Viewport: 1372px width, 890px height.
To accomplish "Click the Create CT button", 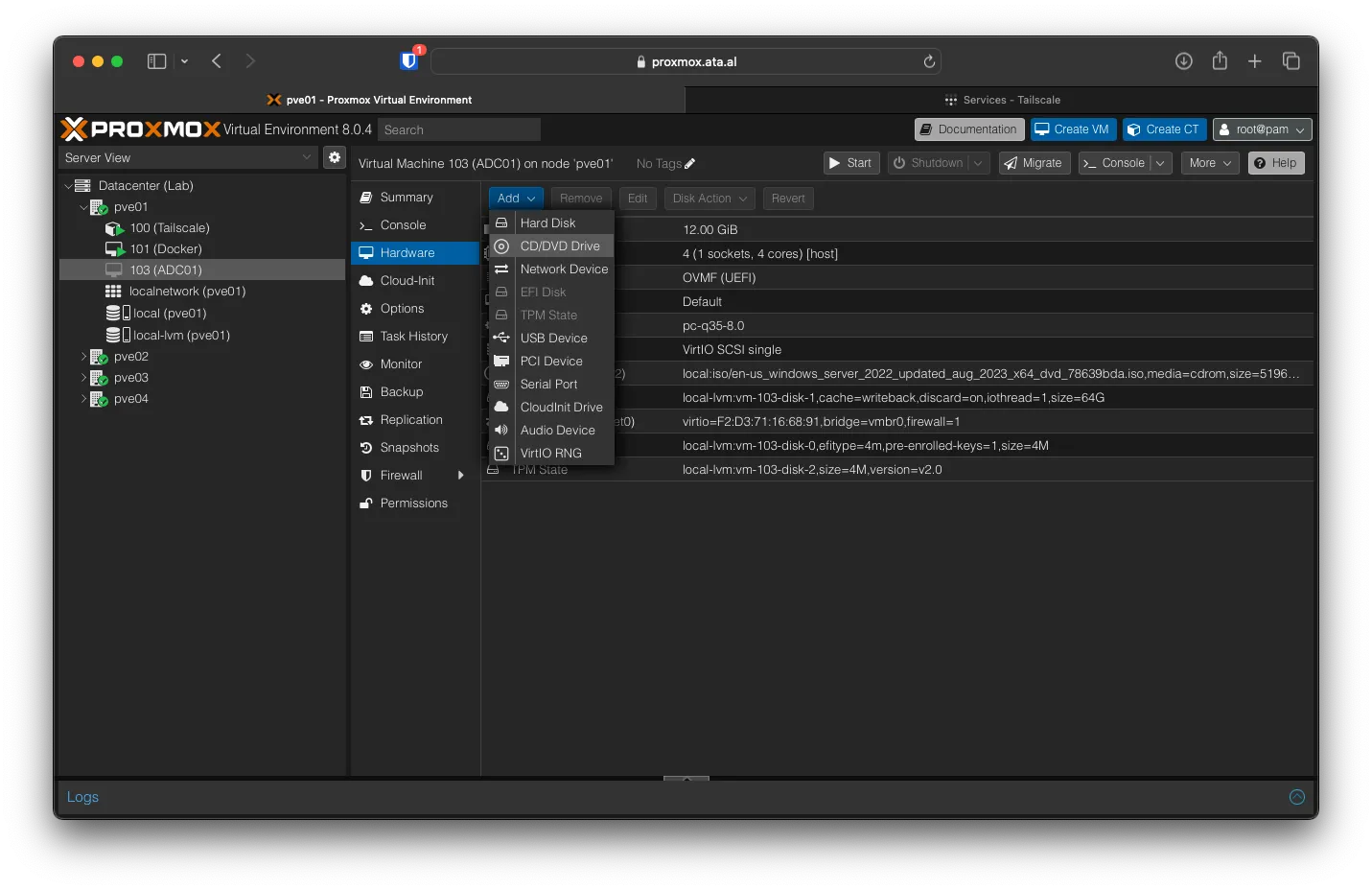I will [x=1164, y=129].
